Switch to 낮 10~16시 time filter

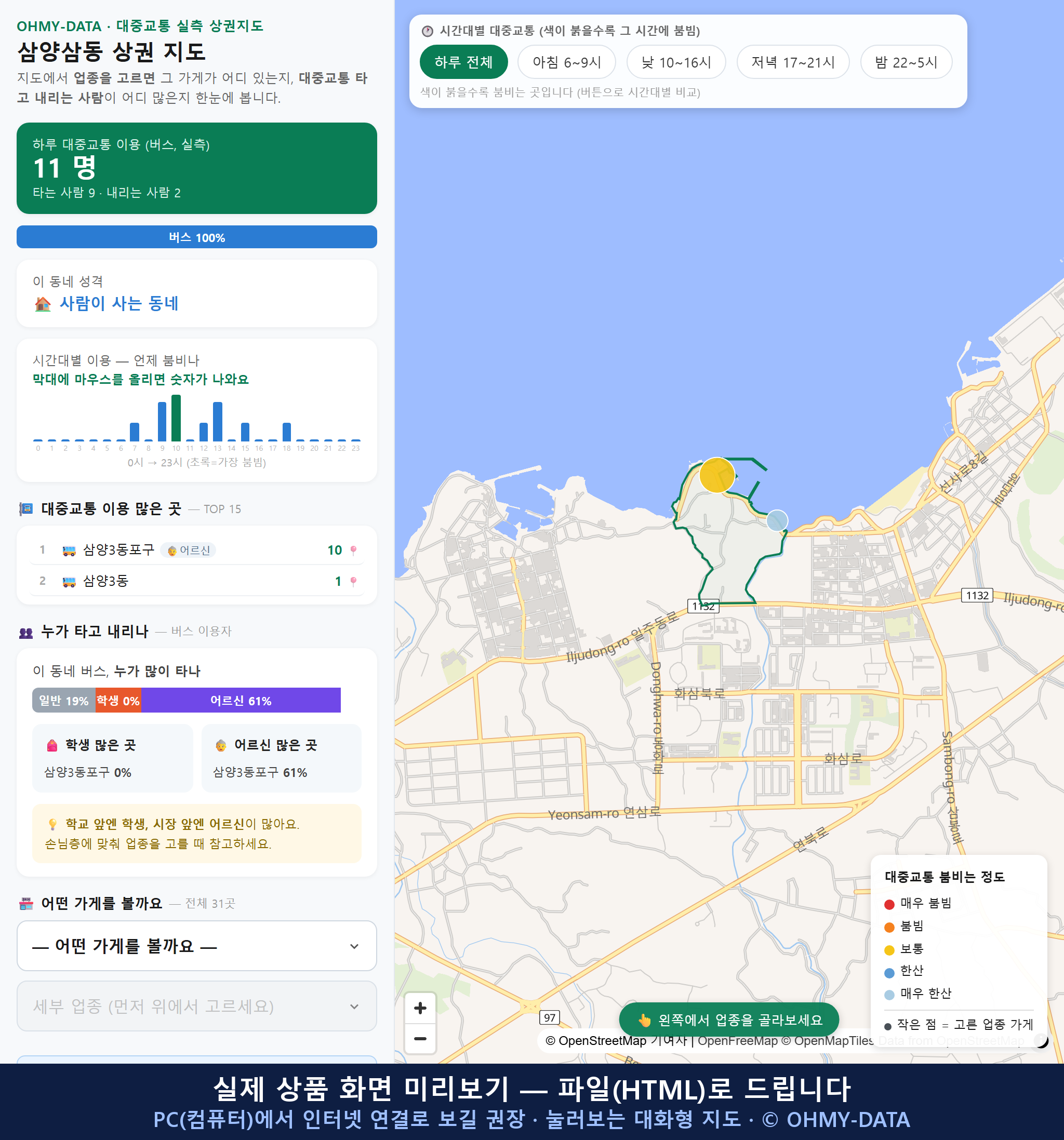[676, 62]
